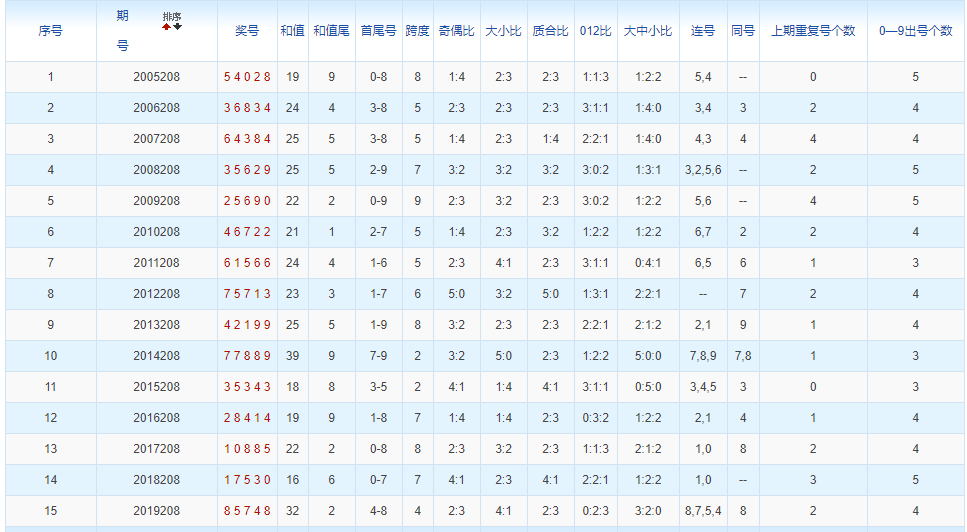This screenshot has width=967, height=532.
Task: Click the 连号 column header
Action: tap(703, 31)
